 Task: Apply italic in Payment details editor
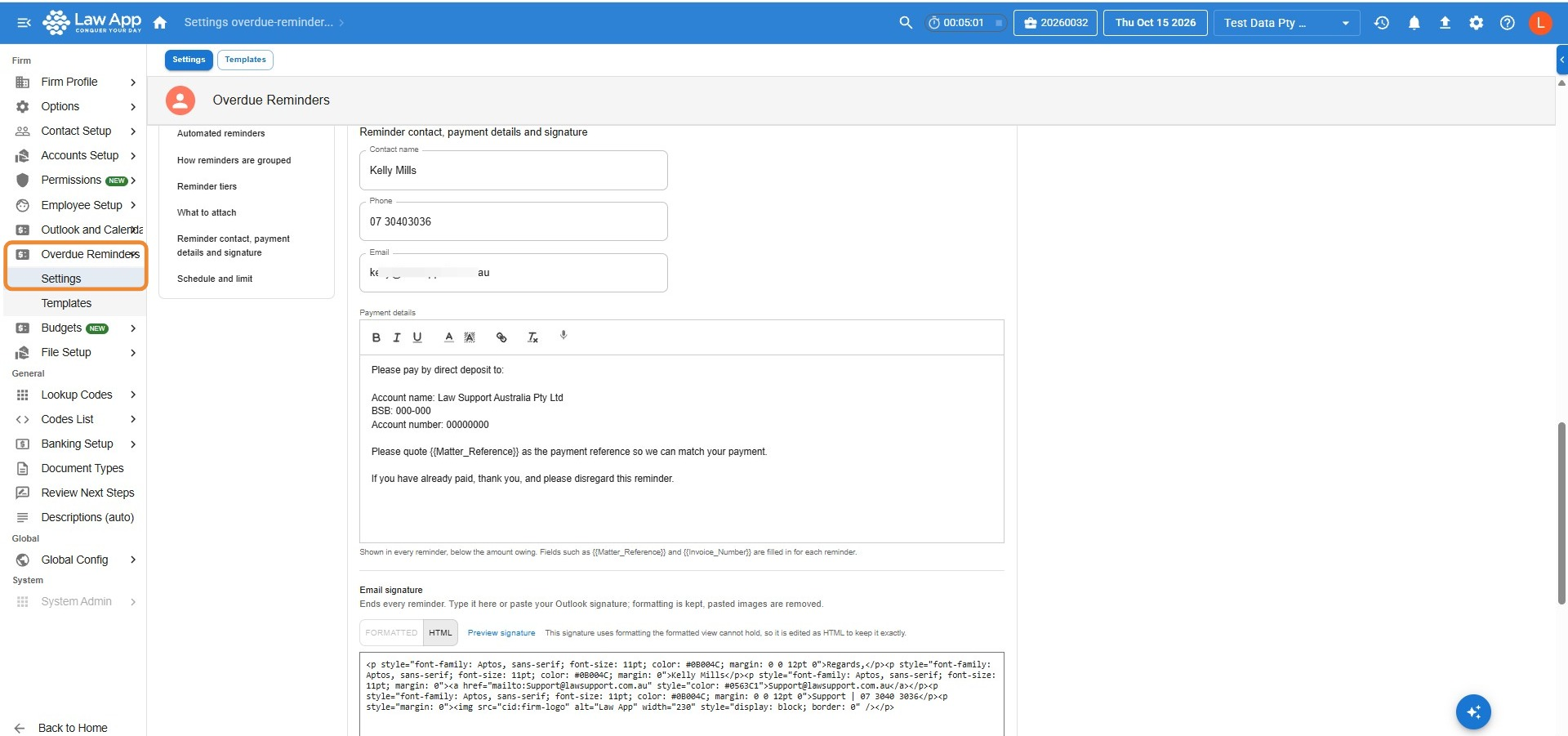397,337
